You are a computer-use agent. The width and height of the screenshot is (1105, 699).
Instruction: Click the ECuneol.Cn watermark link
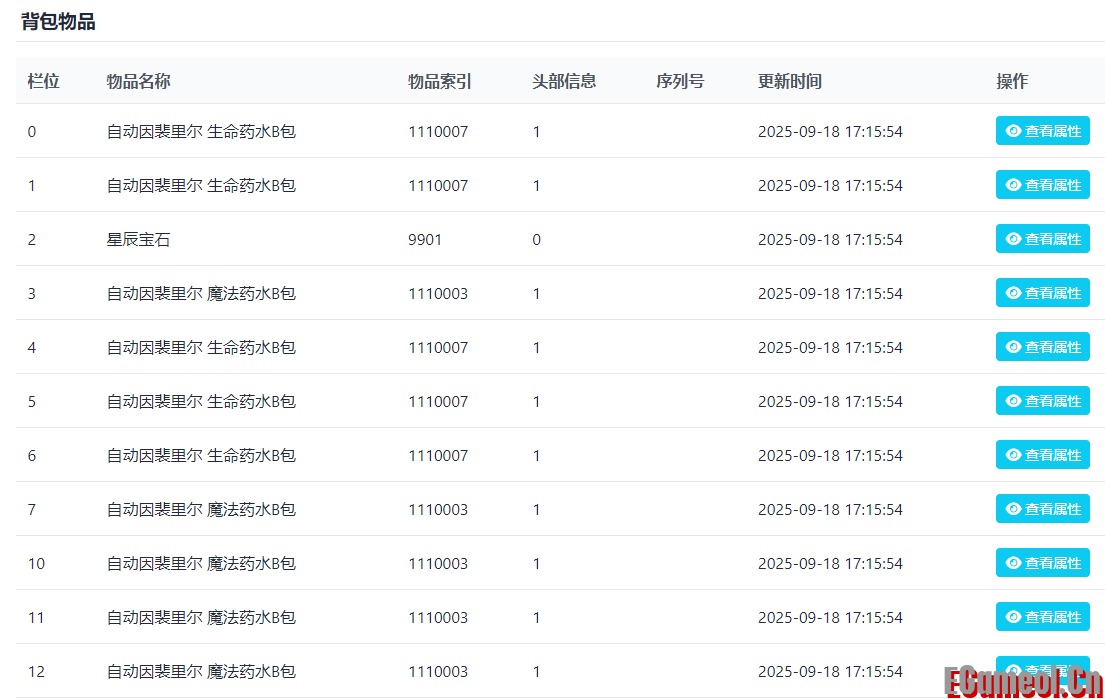pyautogui.click(x=1026, y=681)
